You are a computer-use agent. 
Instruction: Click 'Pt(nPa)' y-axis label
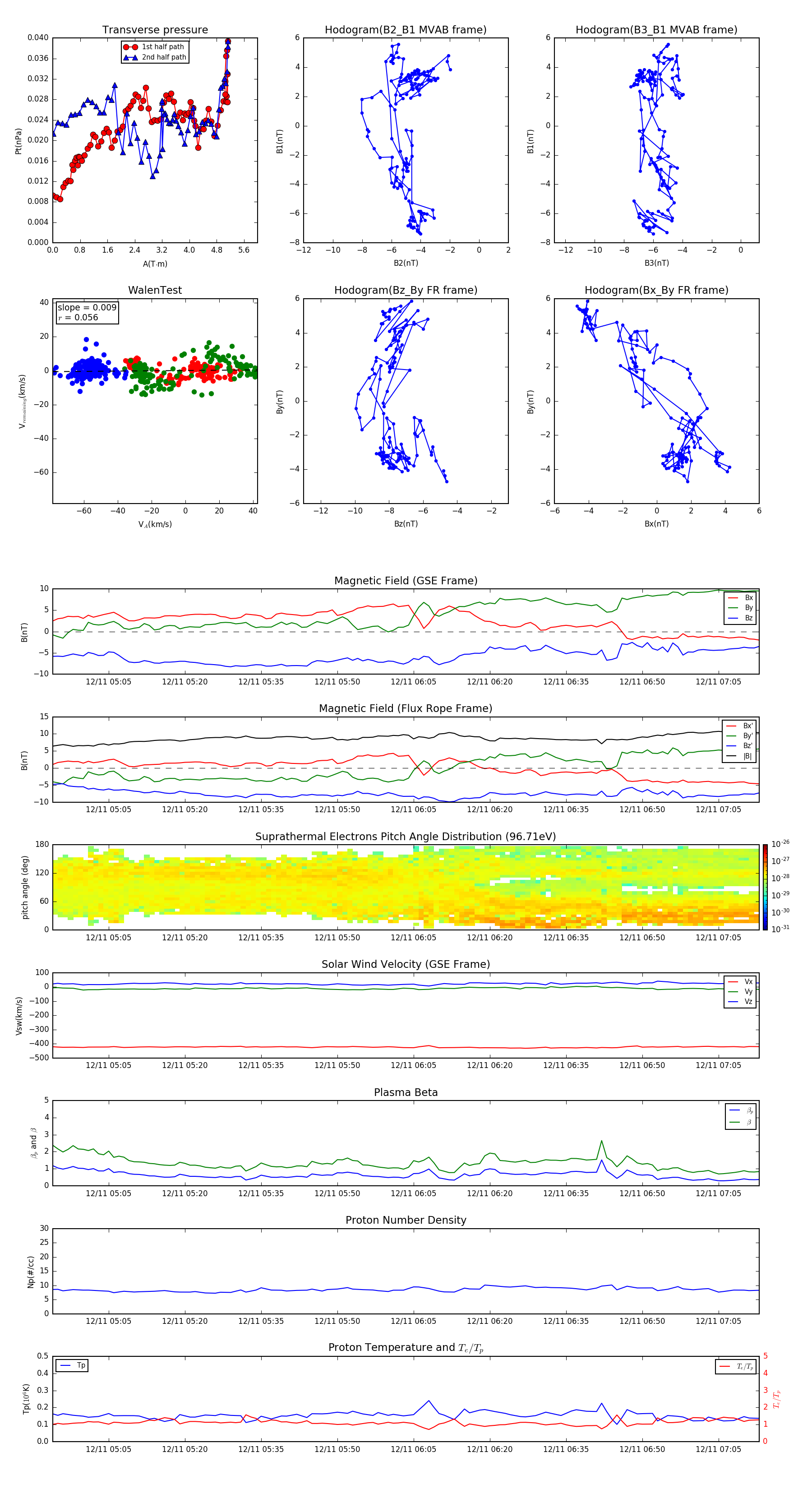click(18, 140)
